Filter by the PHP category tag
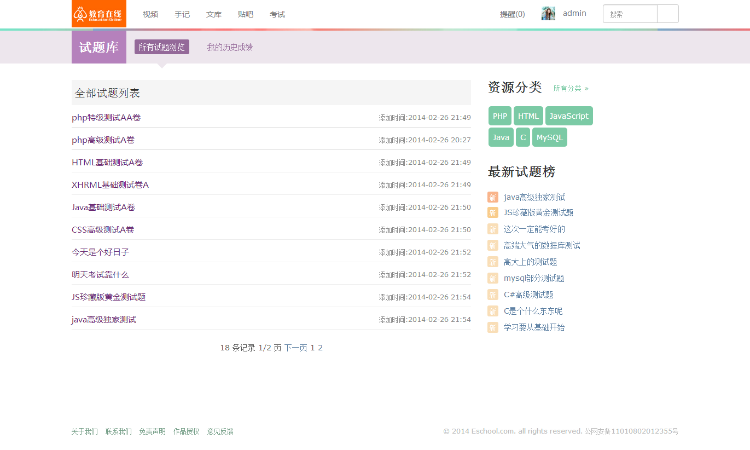The width and height of the screenshot is (750, 450). click(500, 116)
